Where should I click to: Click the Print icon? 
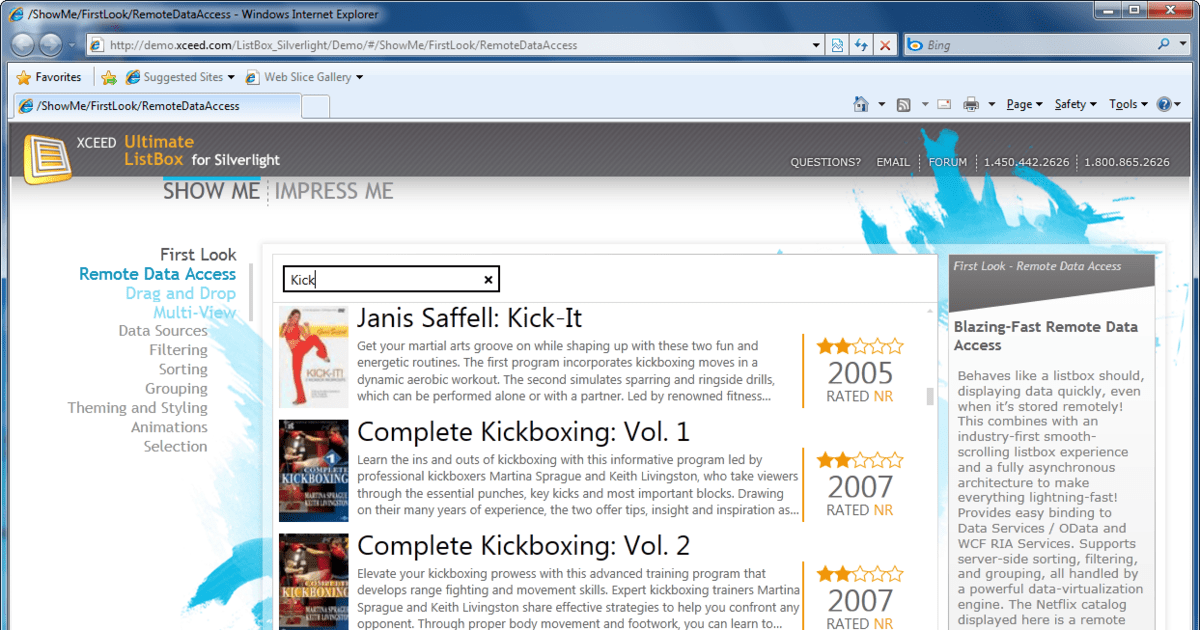coord(971,104)
